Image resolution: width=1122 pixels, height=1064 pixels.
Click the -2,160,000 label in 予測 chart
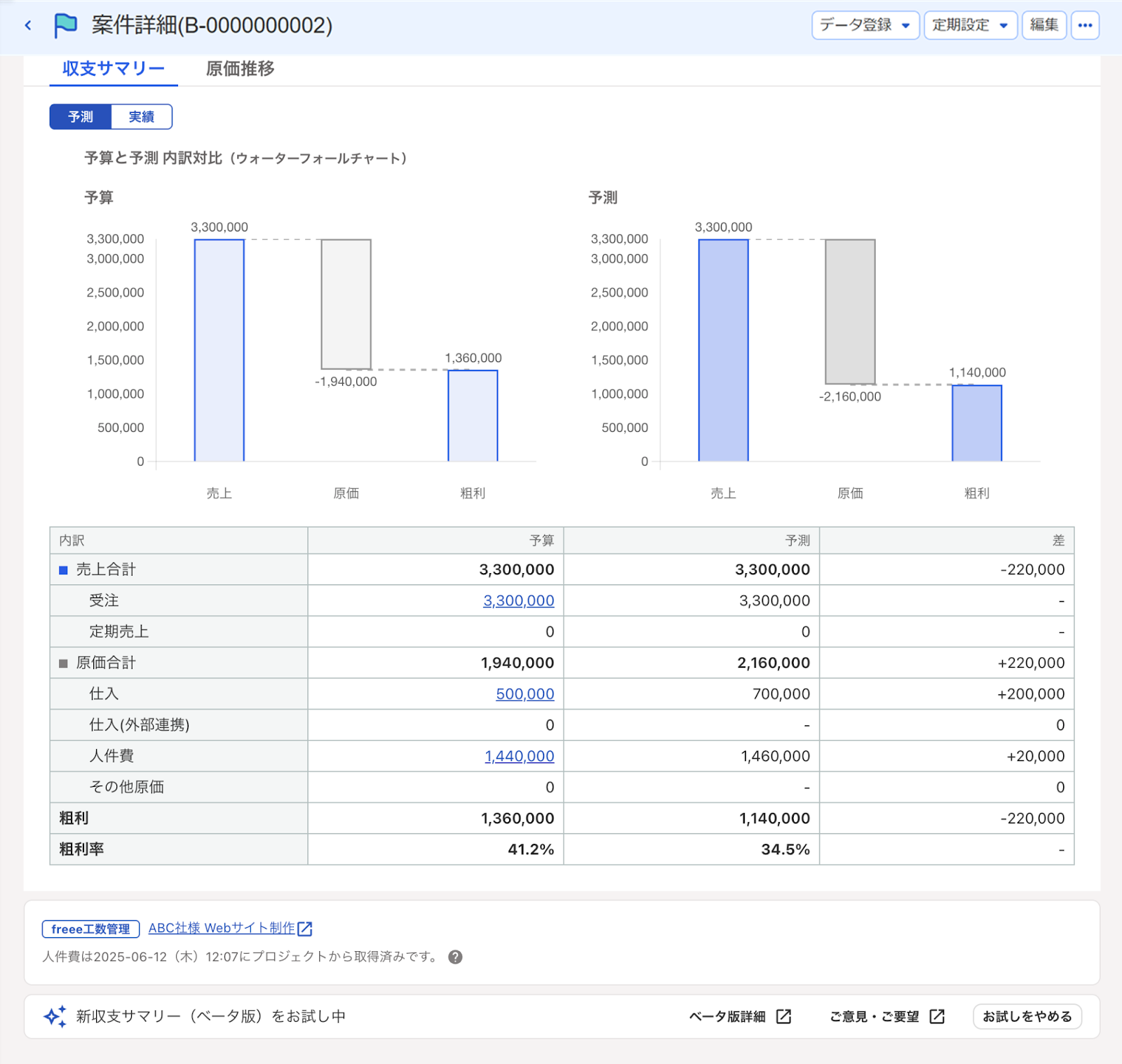[x=850, y=396]
